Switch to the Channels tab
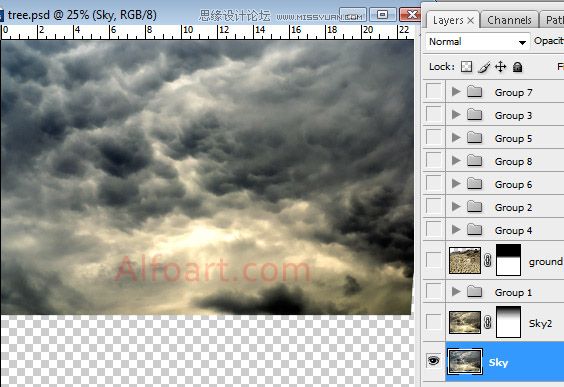The image size is (564, 387). pos(509,20)
